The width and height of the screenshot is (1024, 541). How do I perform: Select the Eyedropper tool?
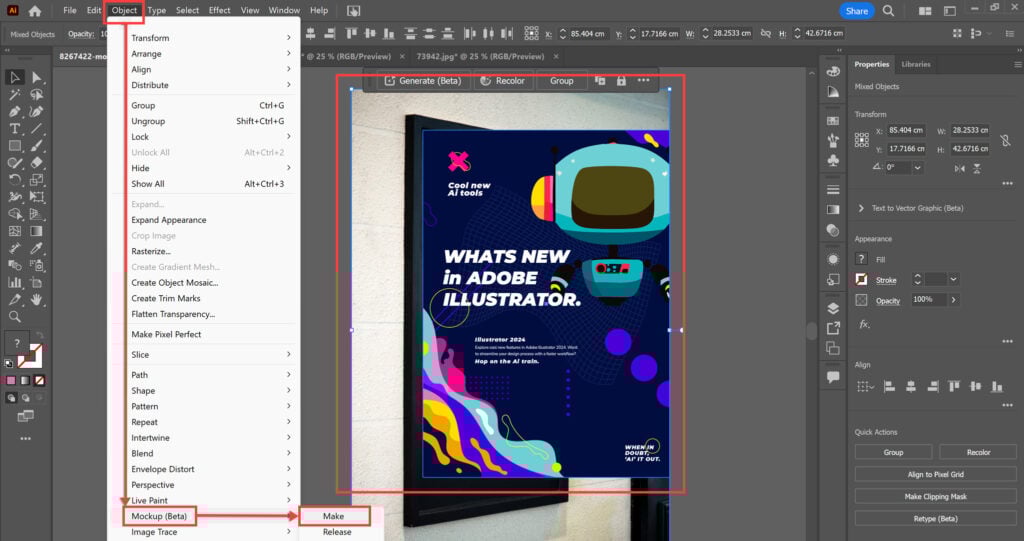click(37, 248)
